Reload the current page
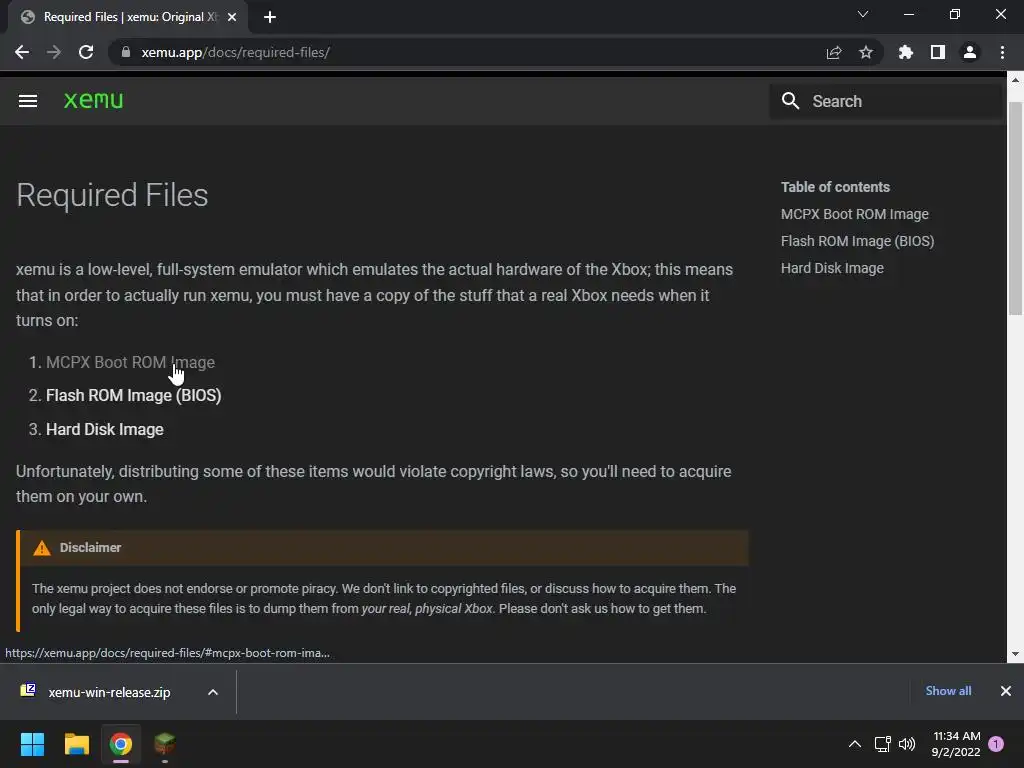The image size is (1024, 768). click(x=86, y=52)
